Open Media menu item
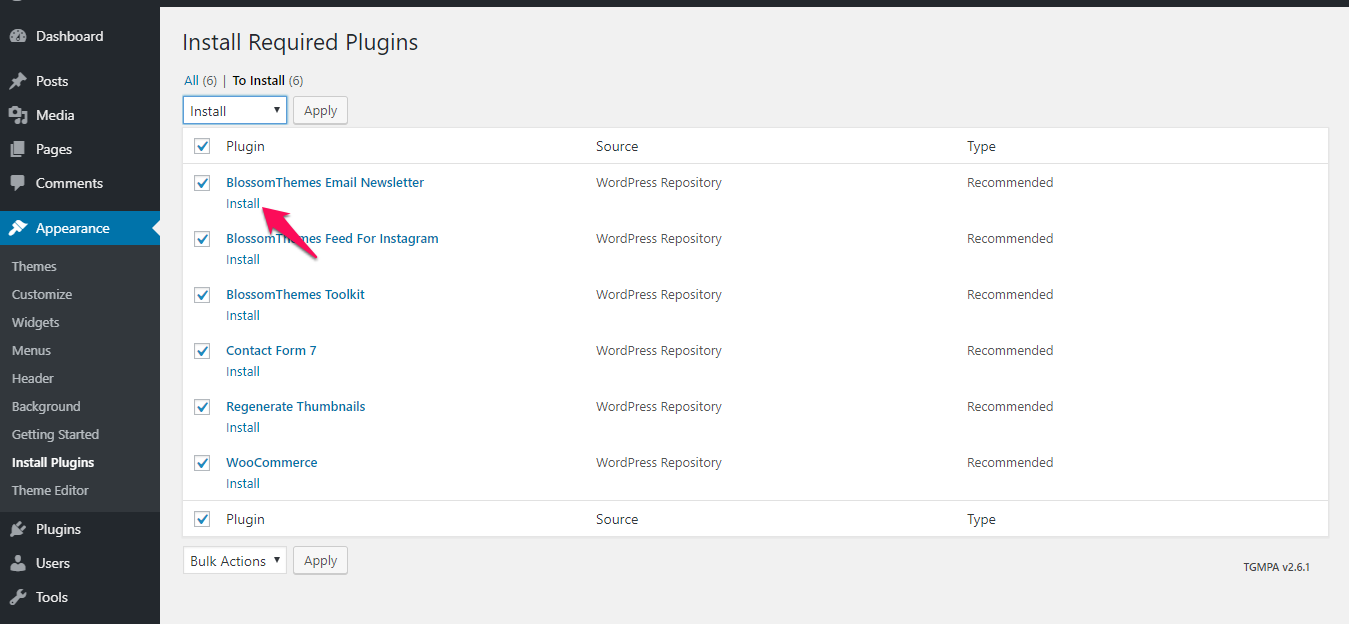Screen dimensions: 1349x624 click(x=80, y=115)
